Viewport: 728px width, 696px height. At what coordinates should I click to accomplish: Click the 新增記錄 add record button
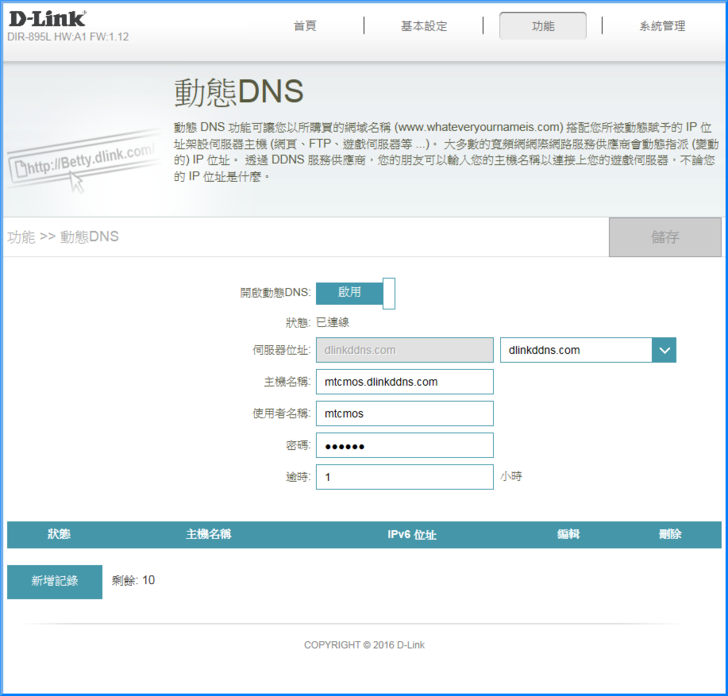[x=54, y=582]
